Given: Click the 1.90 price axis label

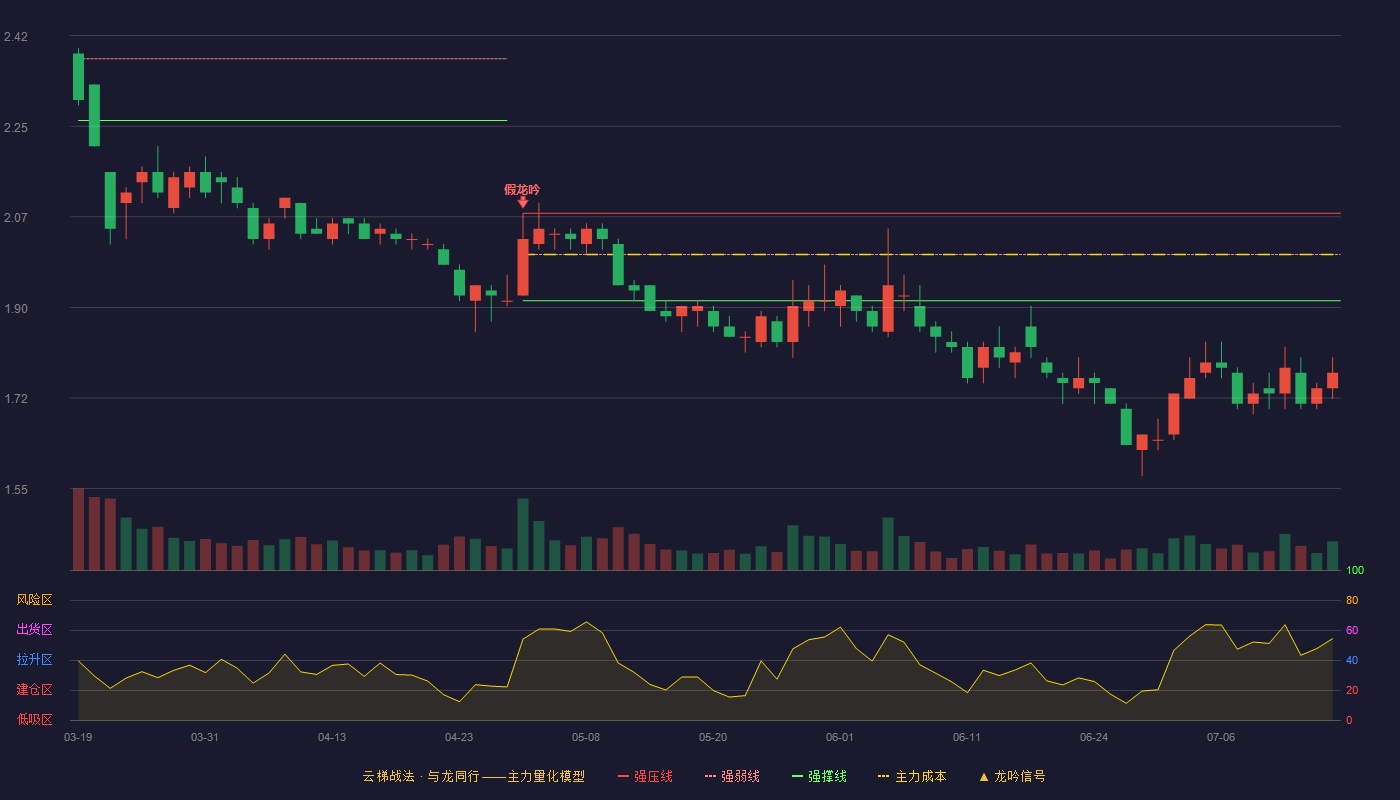Looking at the screenshot, I should pos(16,309).
